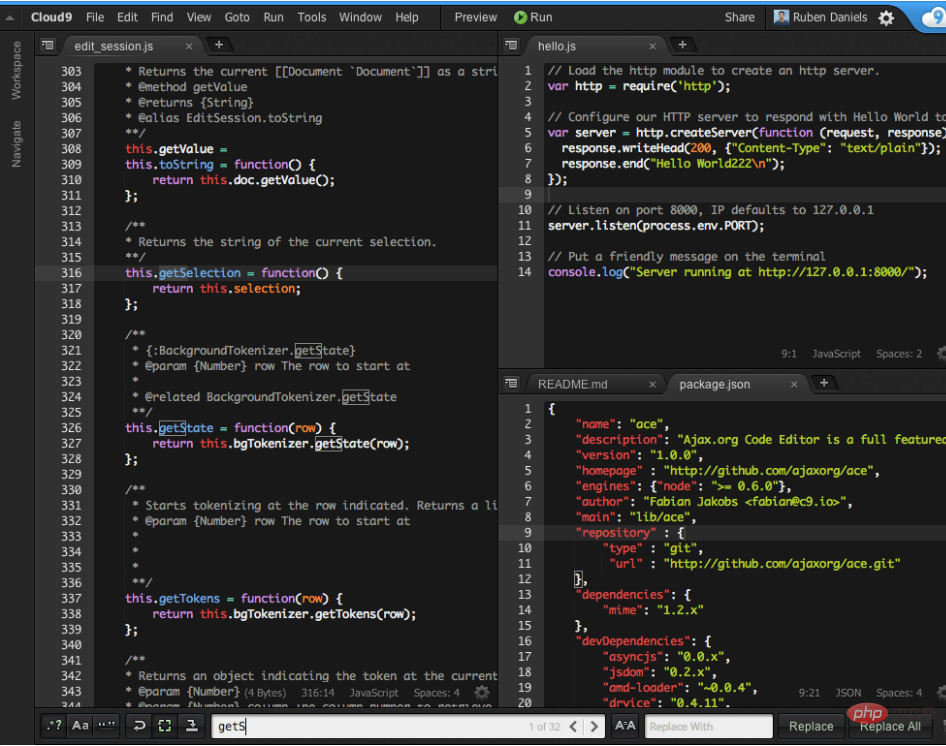Viewport: 946px width, 746px height.
Task: Change JSON syntax mode in package.json status bar
Action: [x=848, y=693]
